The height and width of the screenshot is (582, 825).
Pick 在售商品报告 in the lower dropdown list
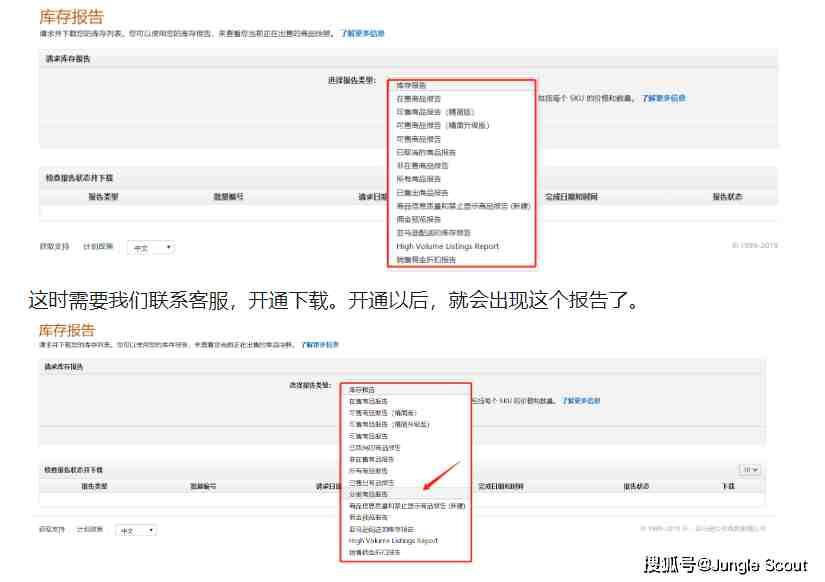(x=368, y=401)
